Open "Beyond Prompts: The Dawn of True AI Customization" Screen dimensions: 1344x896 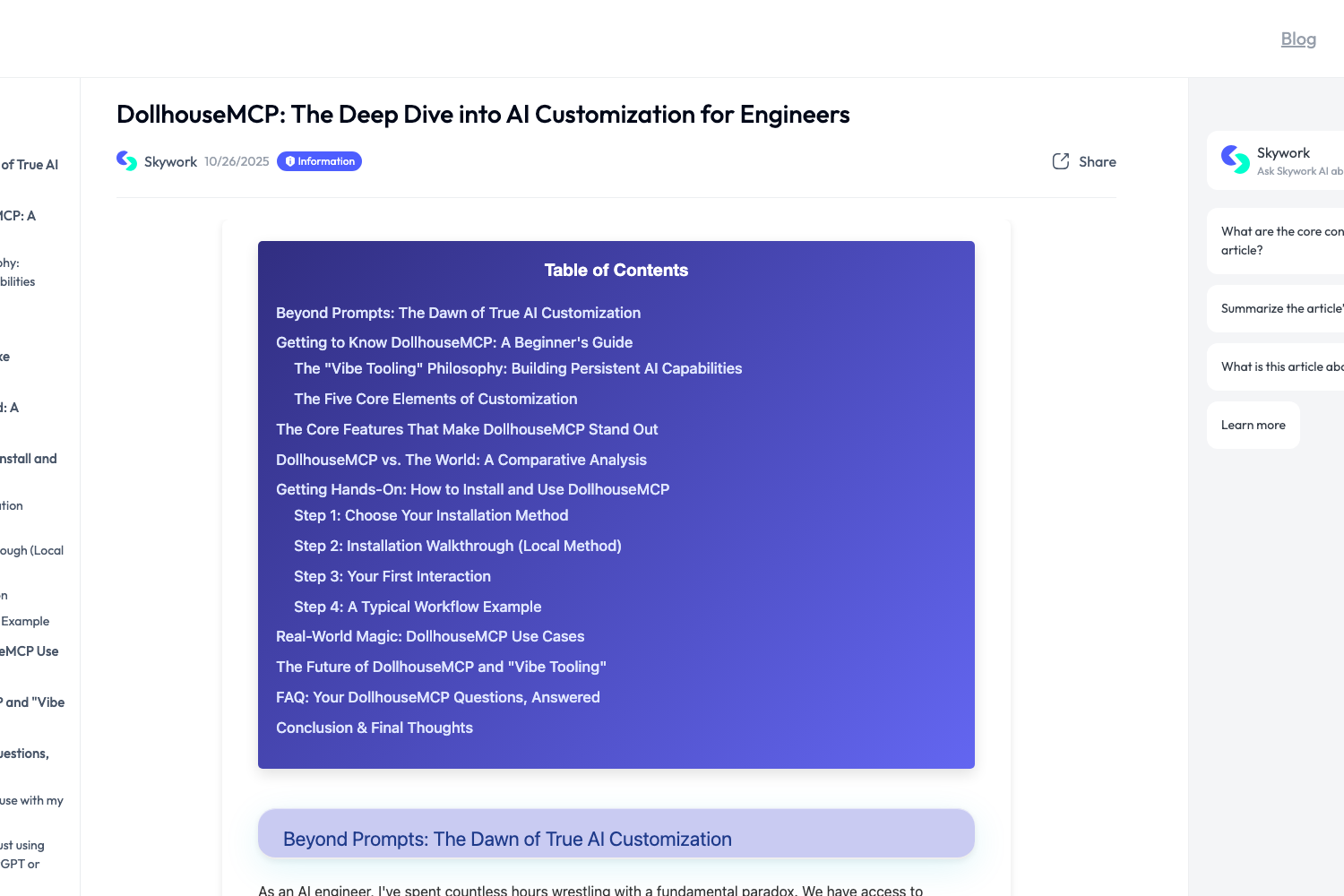(x=458, y=313)
